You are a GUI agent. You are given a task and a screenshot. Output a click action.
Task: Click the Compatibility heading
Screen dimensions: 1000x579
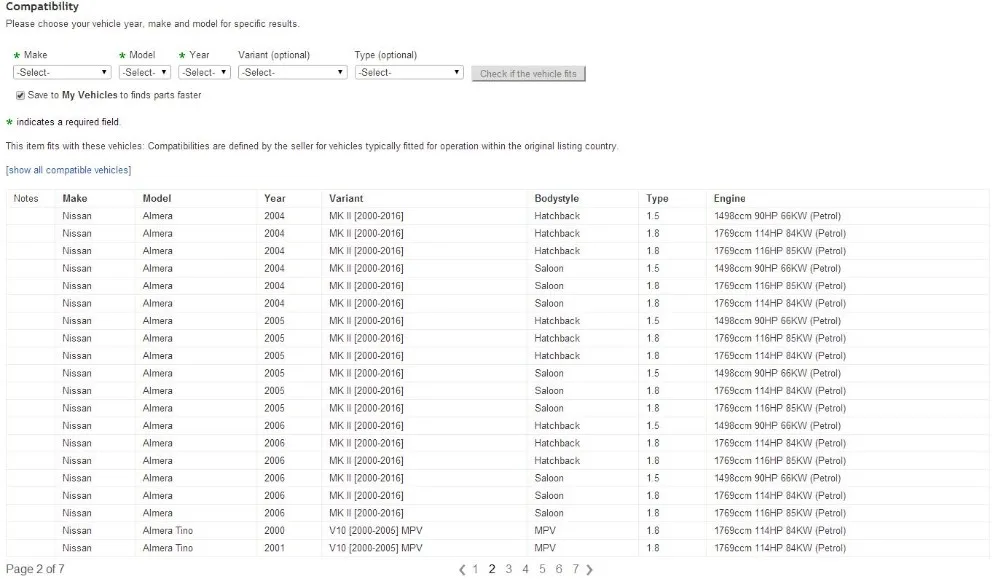coord(42,6)
